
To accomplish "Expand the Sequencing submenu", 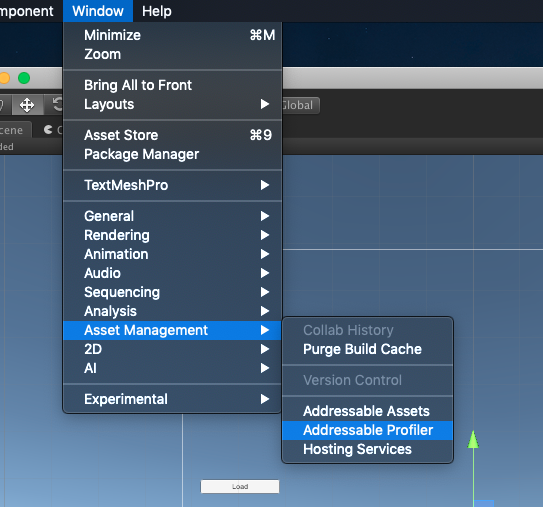I will [x=172, y=292].
